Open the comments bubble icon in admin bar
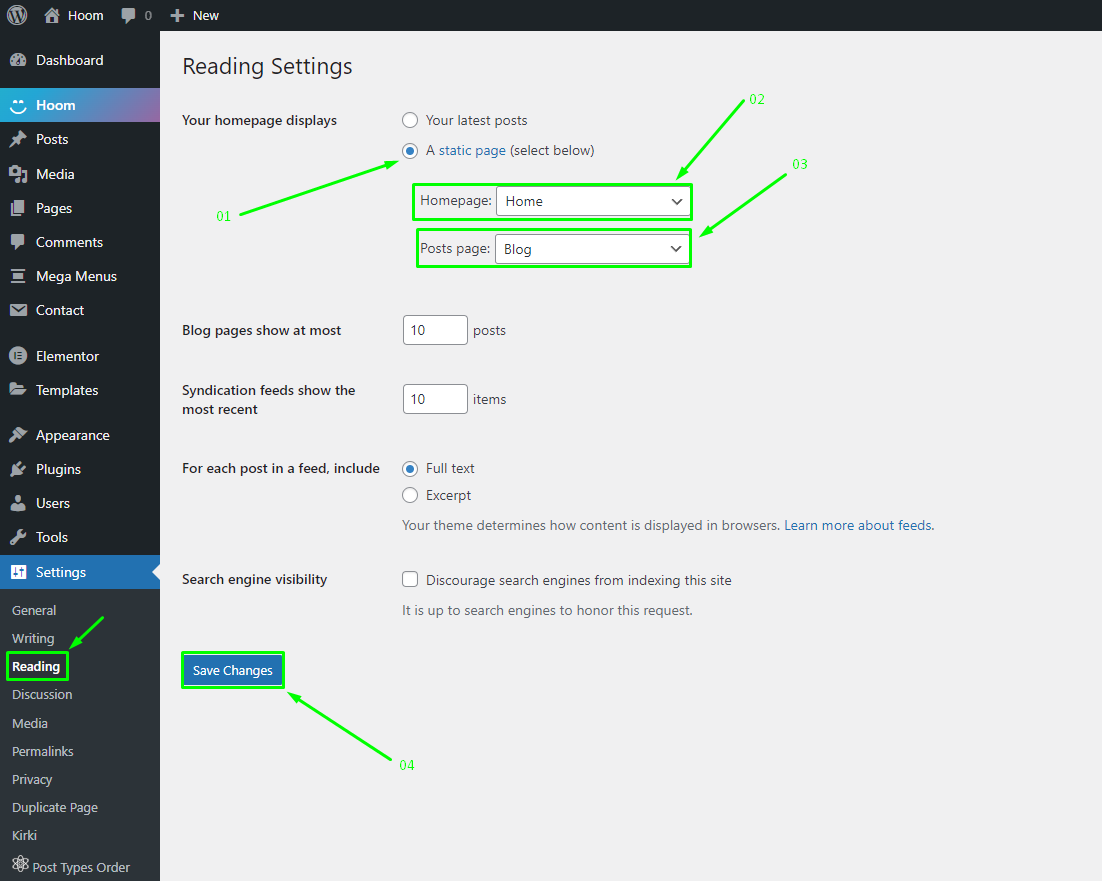The height and width of the screenshot is (881, 1102). [129, 15]
